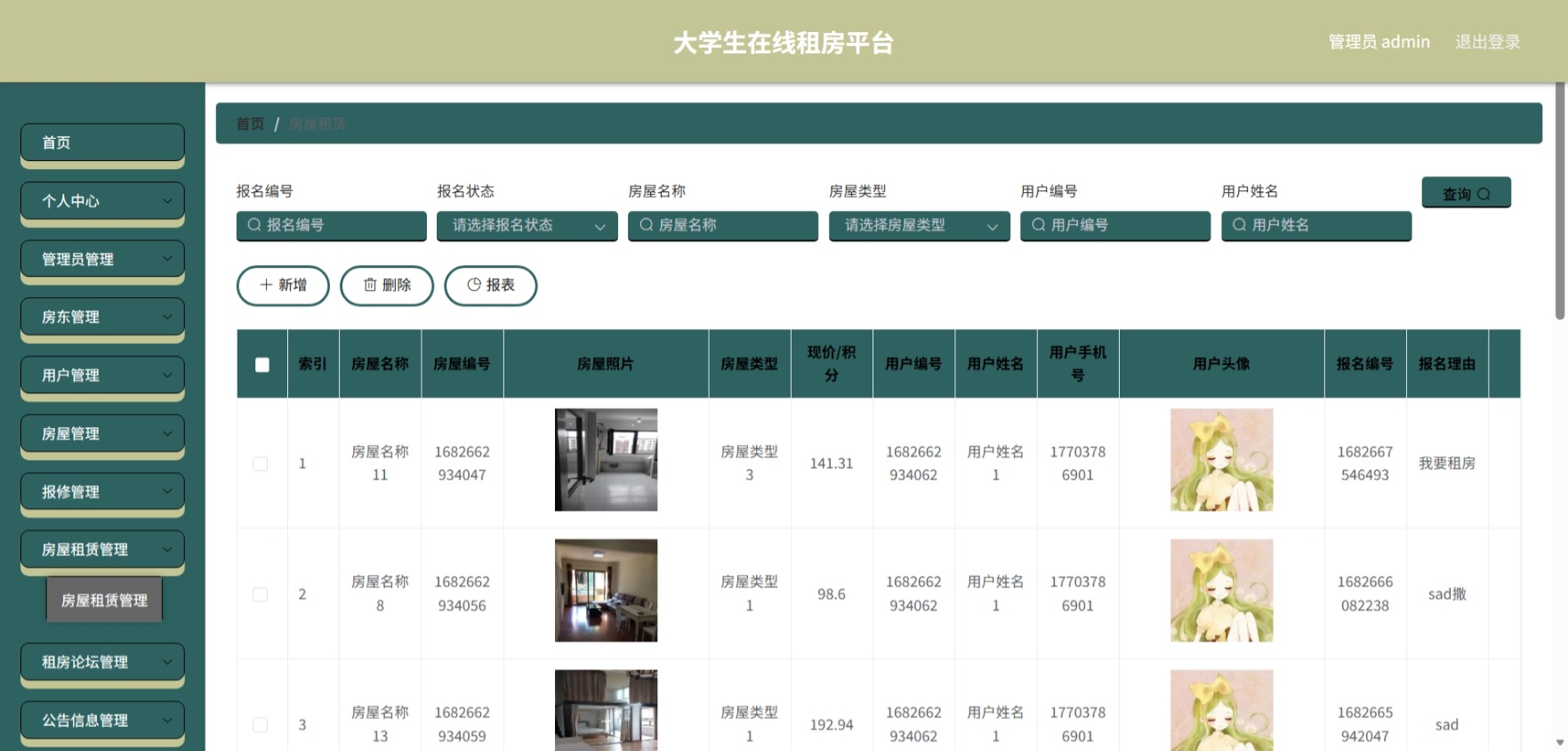This screenshot has height=751, width=1568.
Task: Expand the 管理员管理 sidebar menu
Action: click(102, 259)
